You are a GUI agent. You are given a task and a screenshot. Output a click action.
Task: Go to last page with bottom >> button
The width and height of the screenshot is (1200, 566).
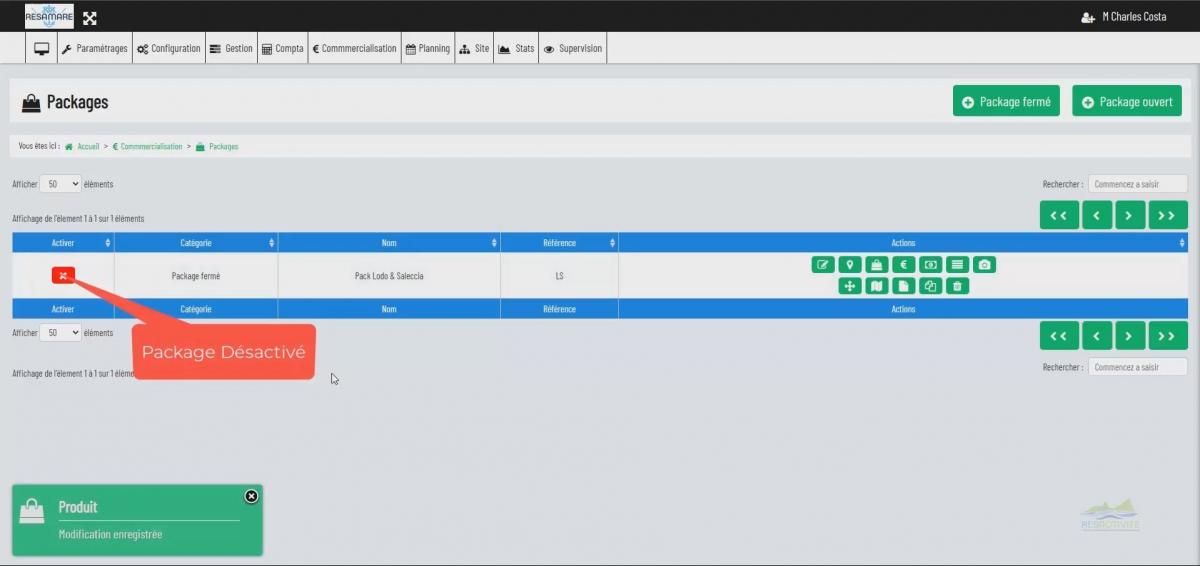pos(1168,336)
